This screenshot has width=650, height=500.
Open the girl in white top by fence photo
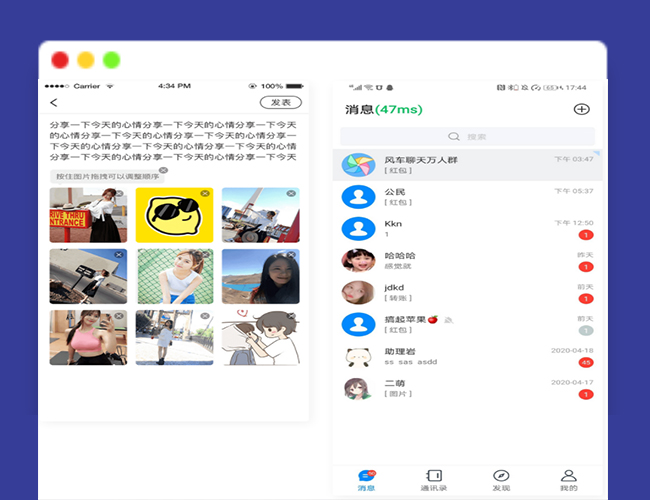175,276
